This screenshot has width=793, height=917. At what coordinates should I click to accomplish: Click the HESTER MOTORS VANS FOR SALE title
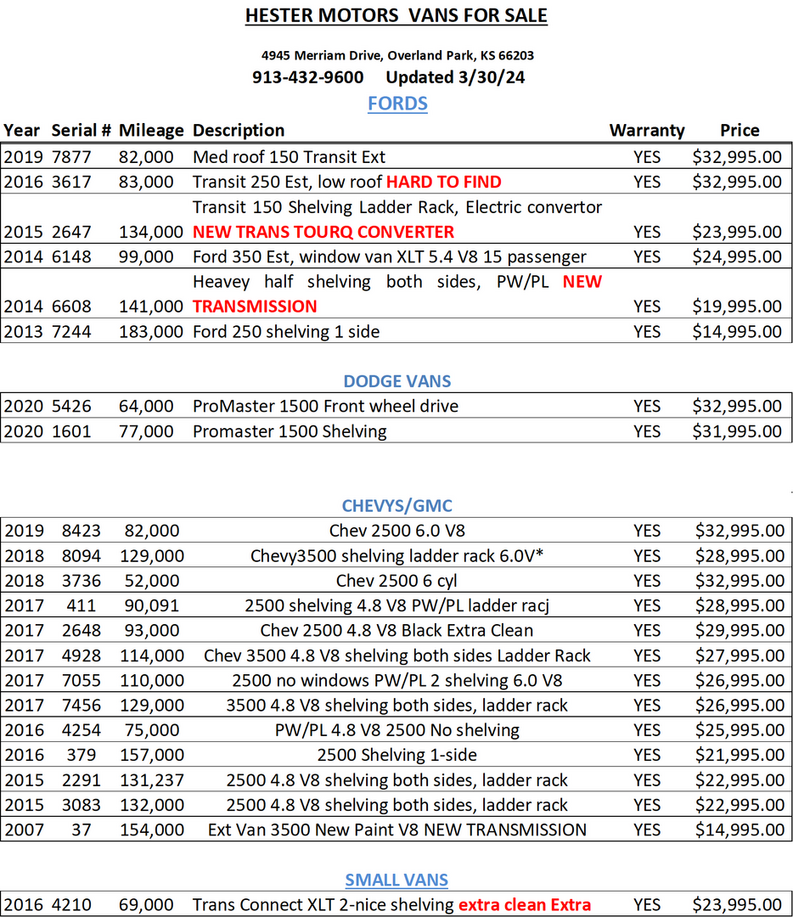396,15
